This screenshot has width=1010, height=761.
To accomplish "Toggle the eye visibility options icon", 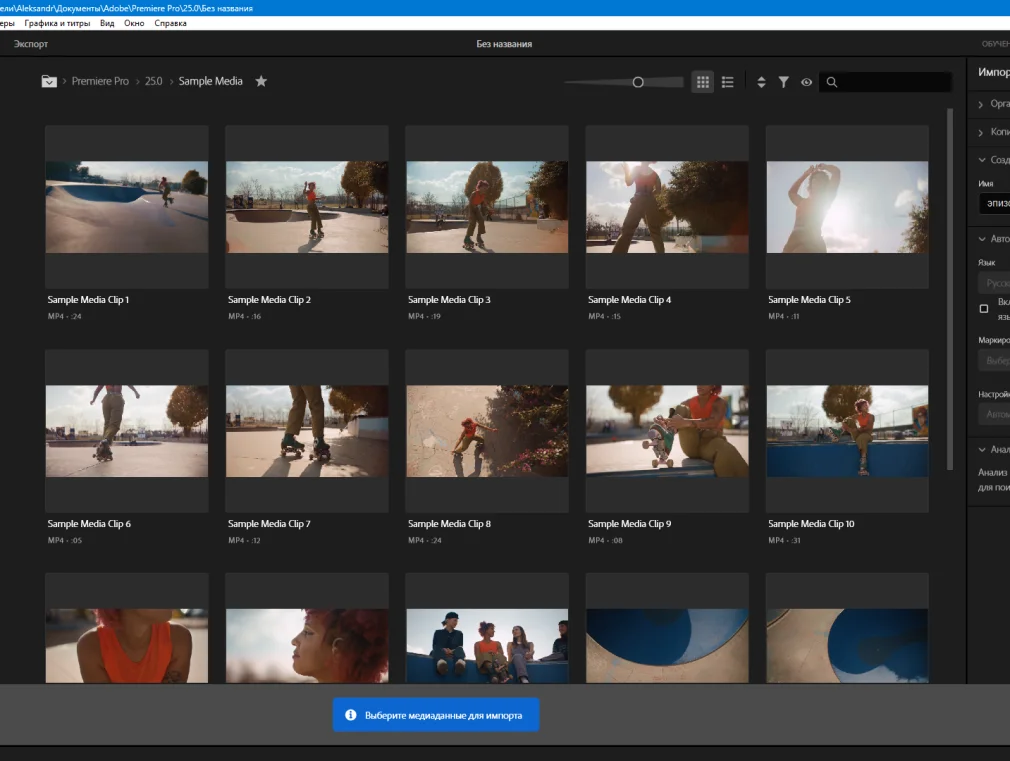I will (x=807, y=82).
